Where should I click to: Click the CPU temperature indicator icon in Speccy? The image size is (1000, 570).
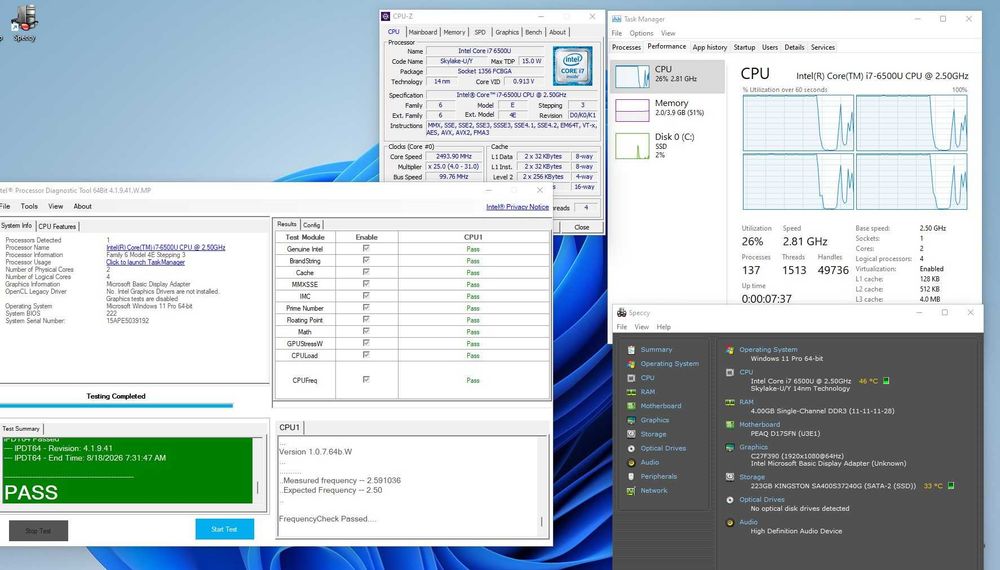coord(886,381)
